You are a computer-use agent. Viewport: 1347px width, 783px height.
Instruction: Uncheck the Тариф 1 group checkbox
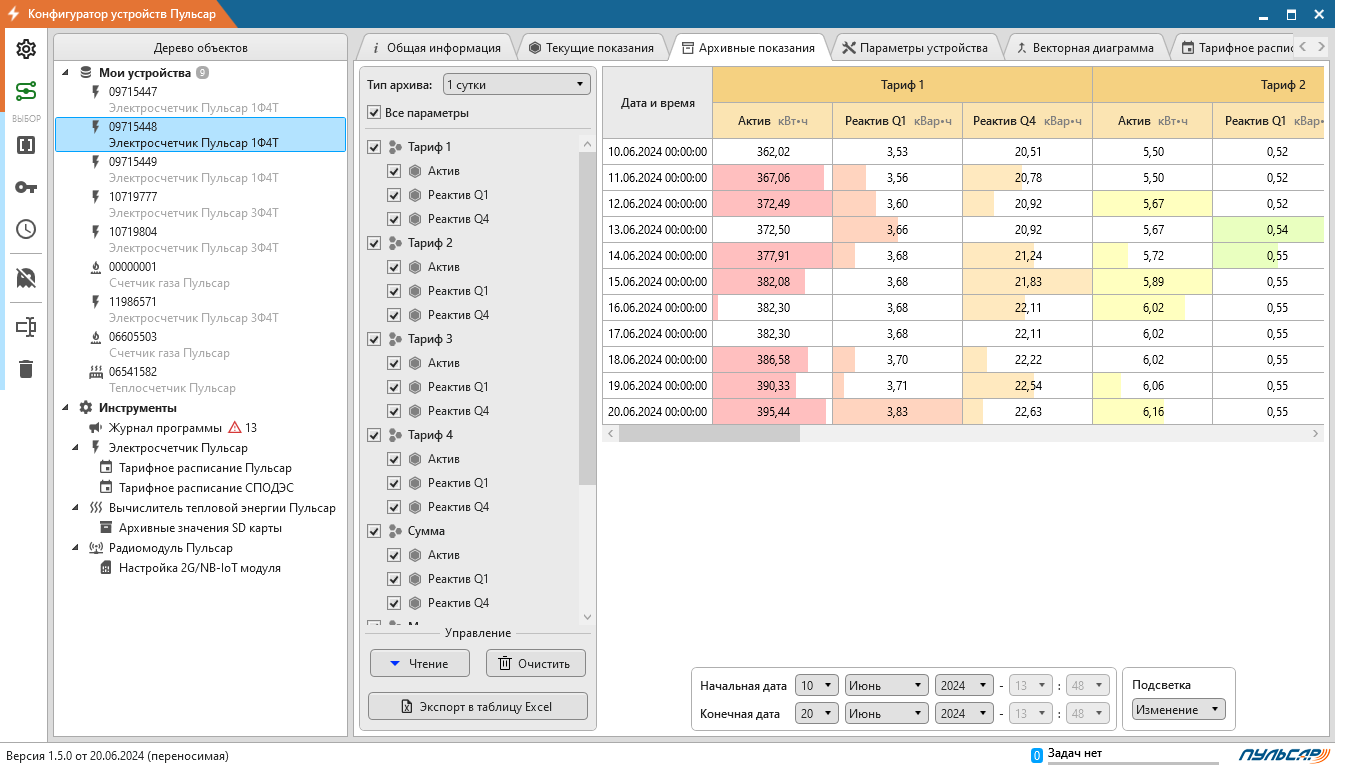click(374, 147)
